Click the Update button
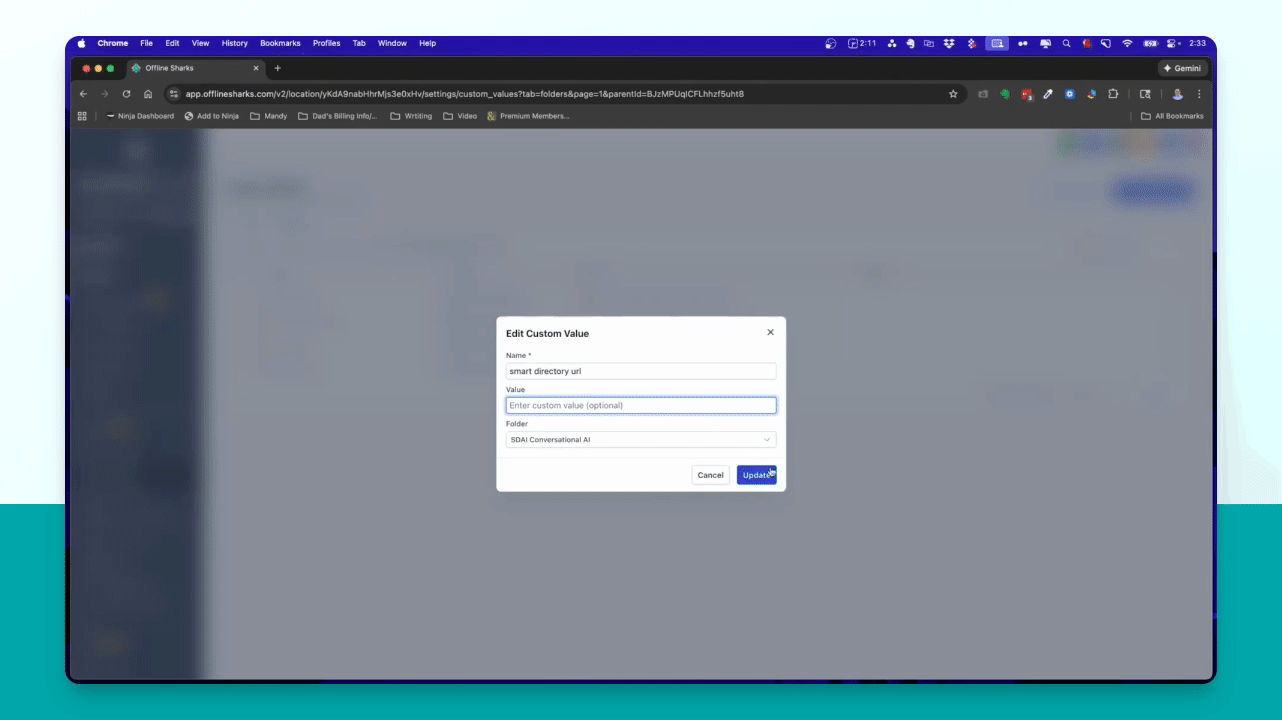 click(x=757, y=475)
